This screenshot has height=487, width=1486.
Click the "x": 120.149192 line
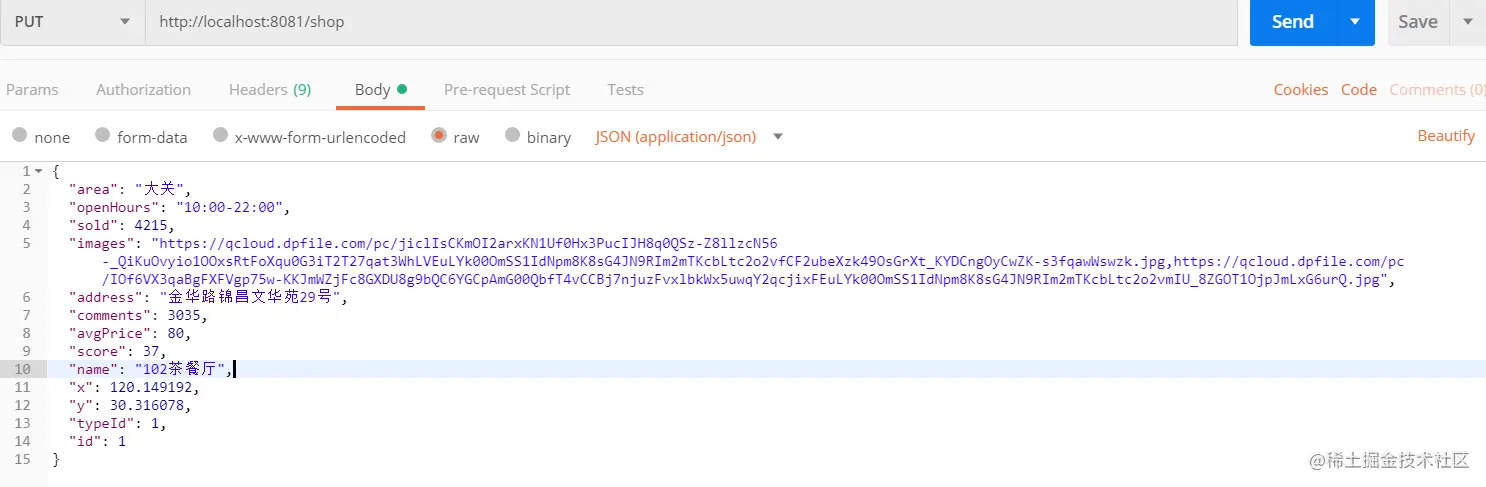pos(134,387)
